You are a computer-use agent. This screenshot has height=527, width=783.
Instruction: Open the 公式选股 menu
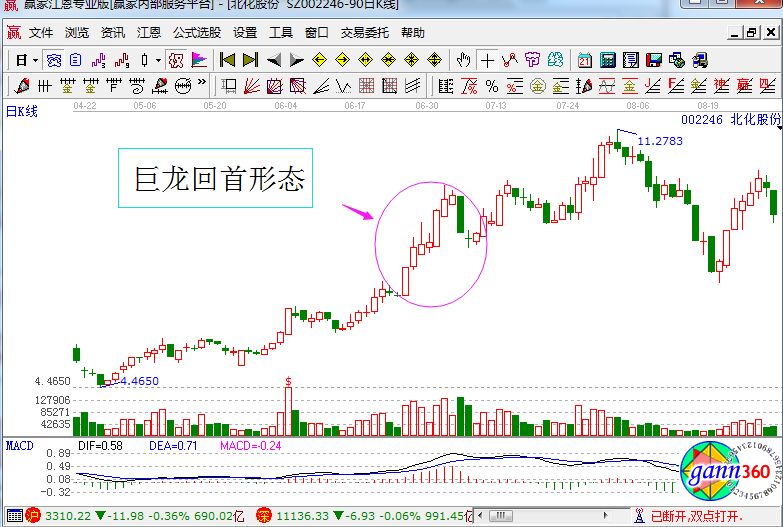[197, 32]
